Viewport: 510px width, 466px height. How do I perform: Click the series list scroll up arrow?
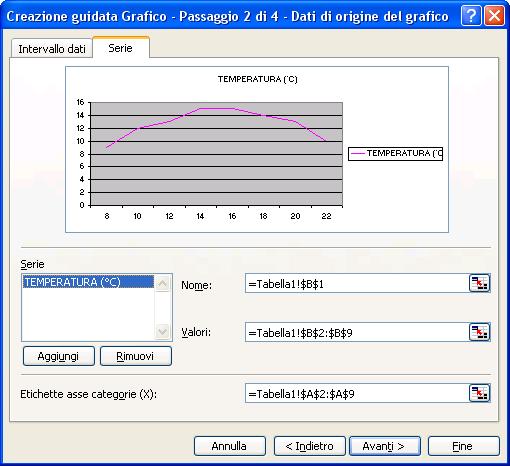162,284
